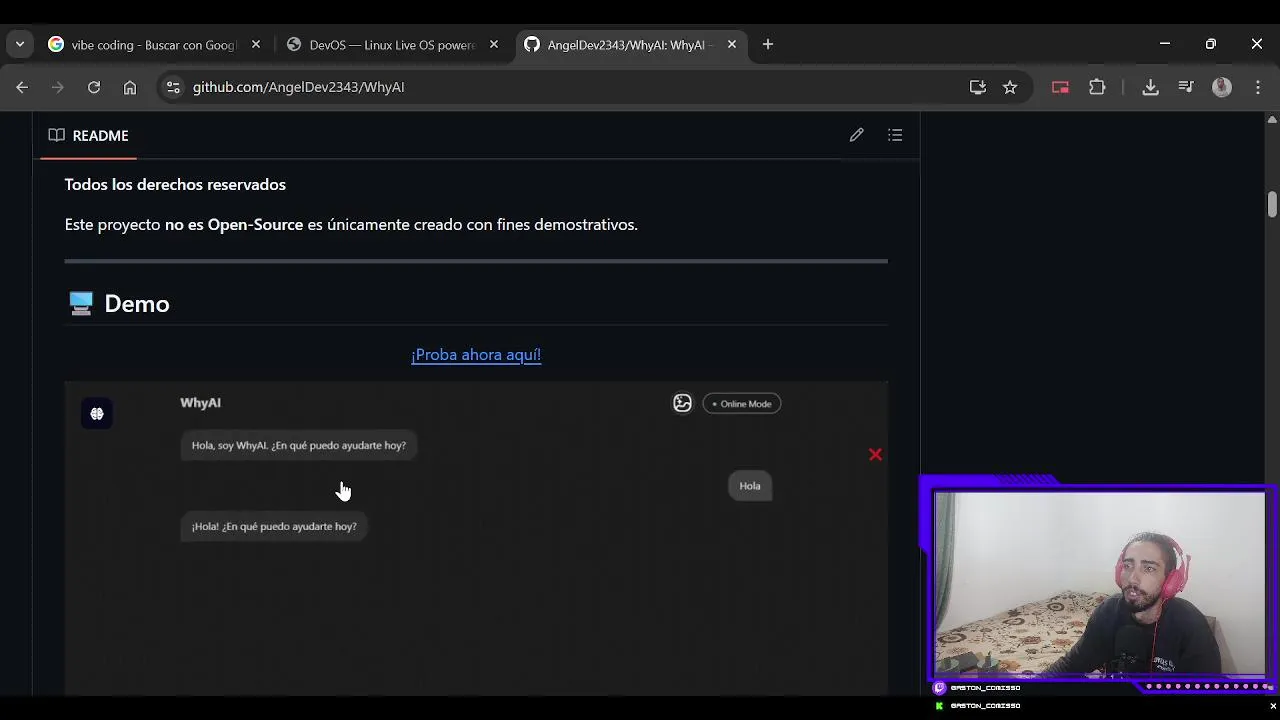Open the README outline list
This screenshot has width=1280, height=720.
pos(895,135)
